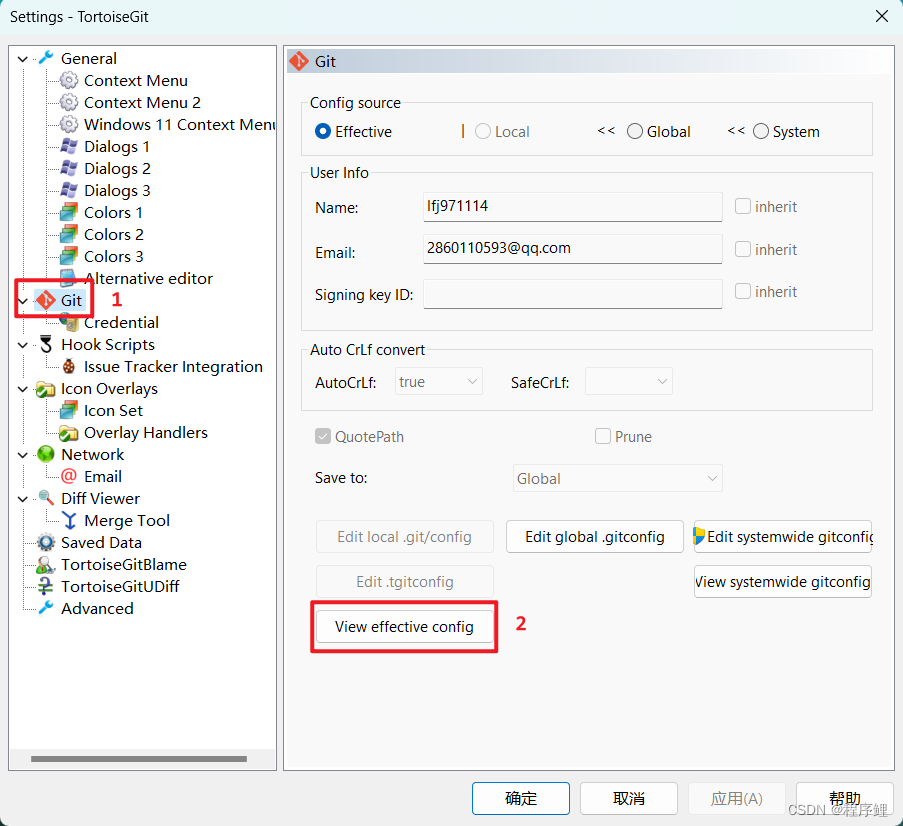
Task: Click the Dialogs 3 window icon
Action: tap(69, 190)
